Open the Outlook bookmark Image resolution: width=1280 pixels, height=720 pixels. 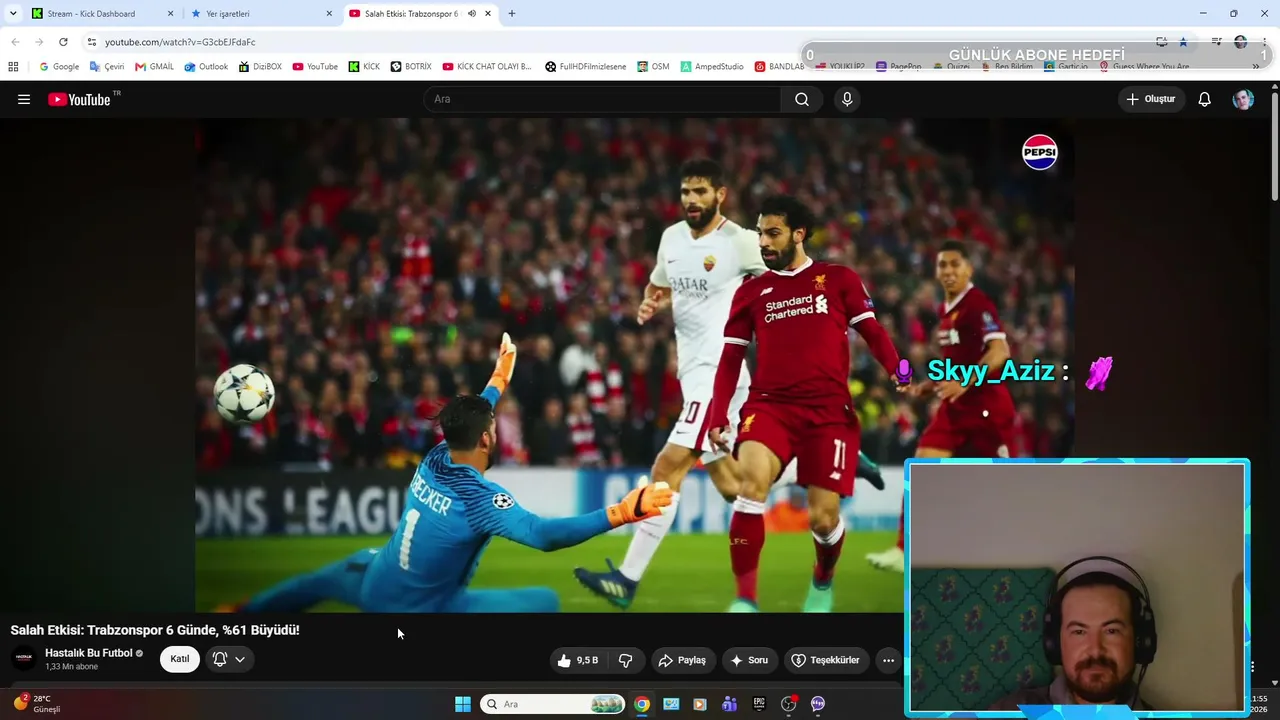(x=206, y=67)
